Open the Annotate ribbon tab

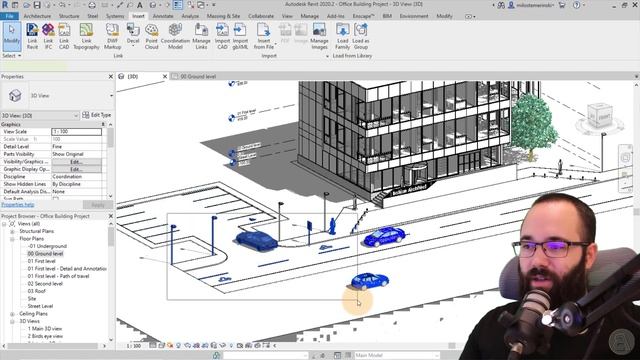click(163, 16)
